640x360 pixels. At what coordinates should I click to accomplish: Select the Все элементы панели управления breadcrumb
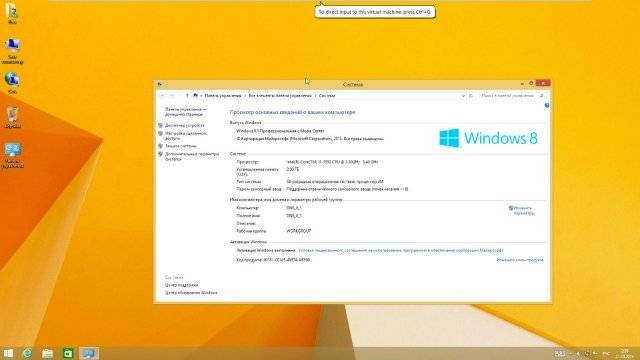280,96
